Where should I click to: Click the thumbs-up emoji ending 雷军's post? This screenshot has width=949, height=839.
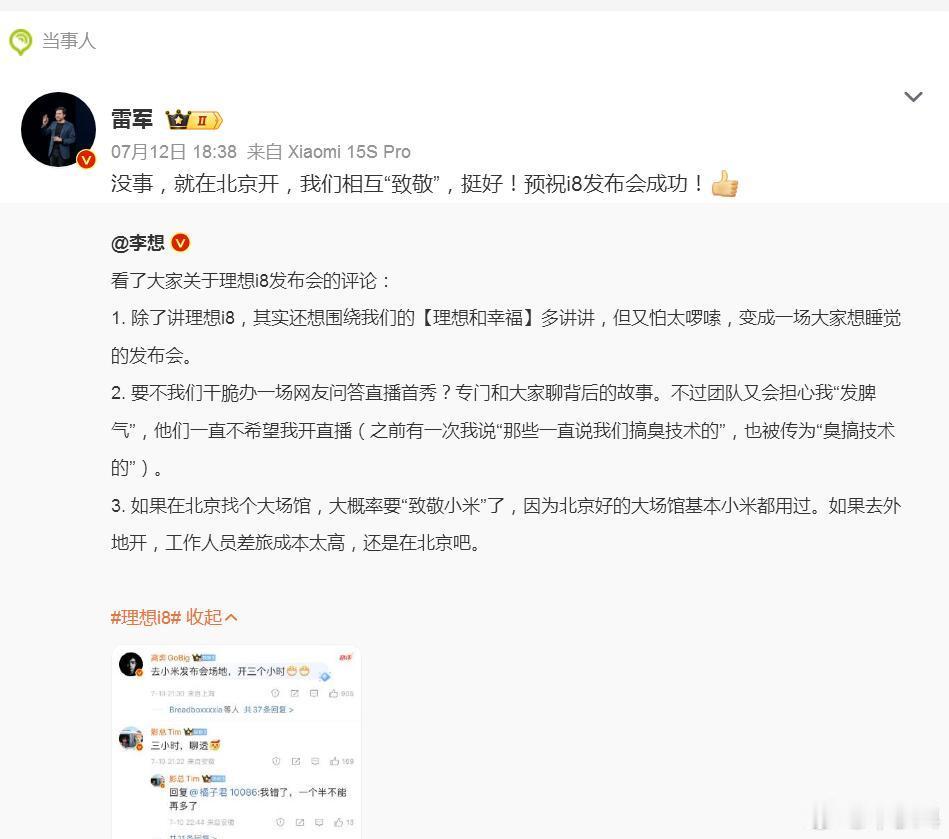[724, 183]
